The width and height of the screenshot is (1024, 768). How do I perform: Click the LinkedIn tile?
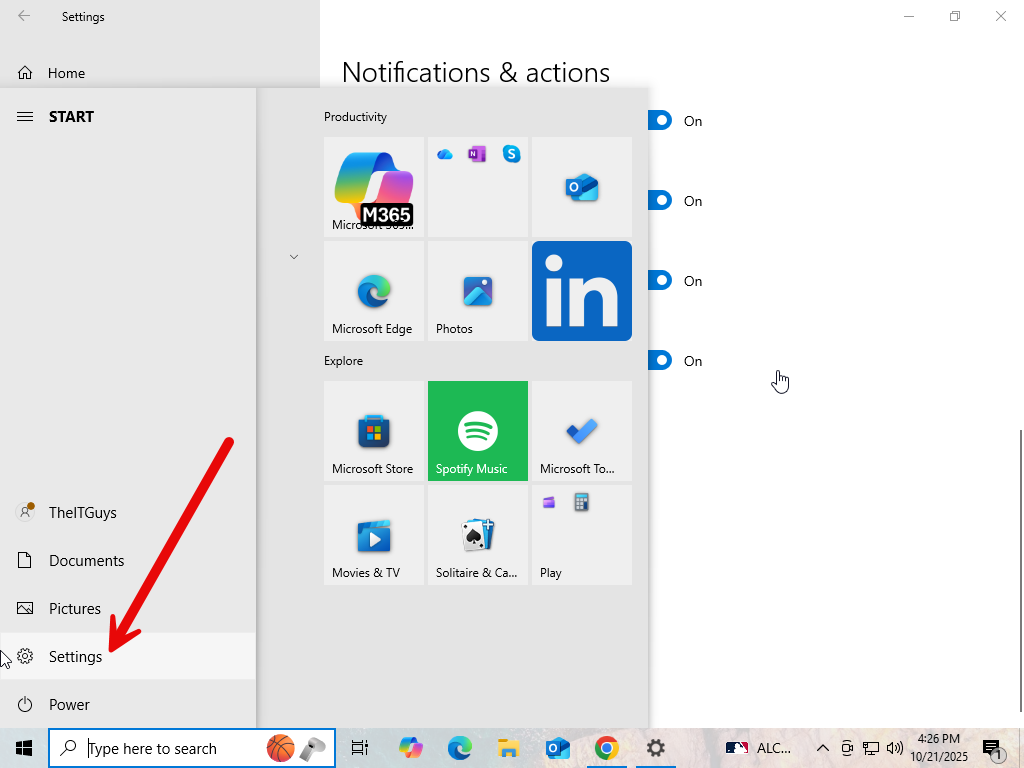pyautogui.click(x=582, y=291)
